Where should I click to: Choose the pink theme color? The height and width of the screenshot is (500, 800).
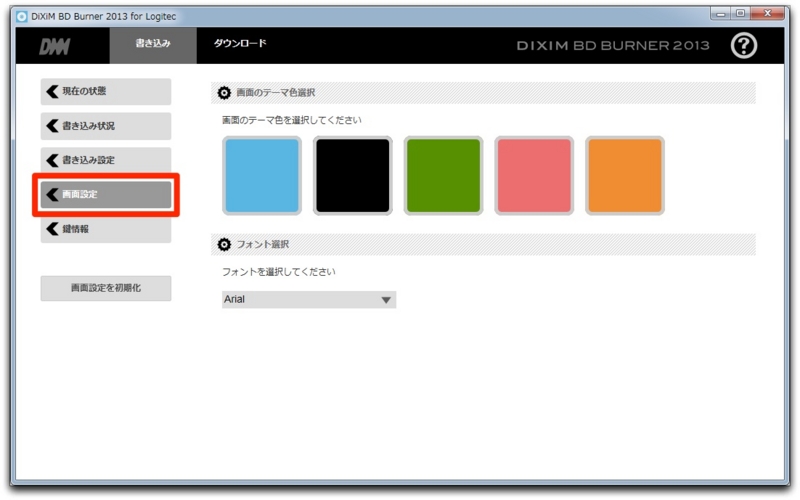534,176
